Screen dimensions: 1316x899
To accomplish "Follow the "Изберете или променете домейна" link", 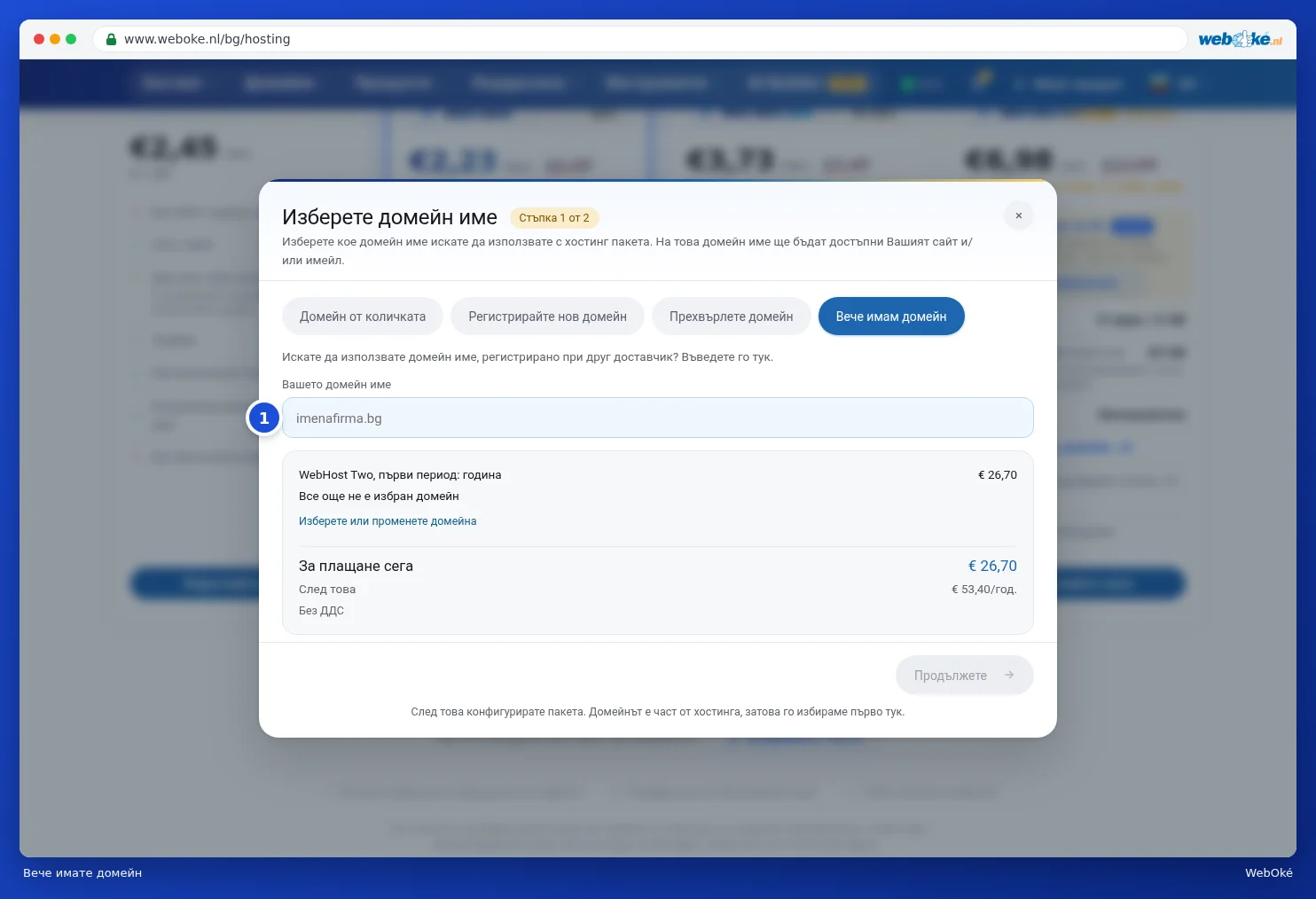I will 388,521.
